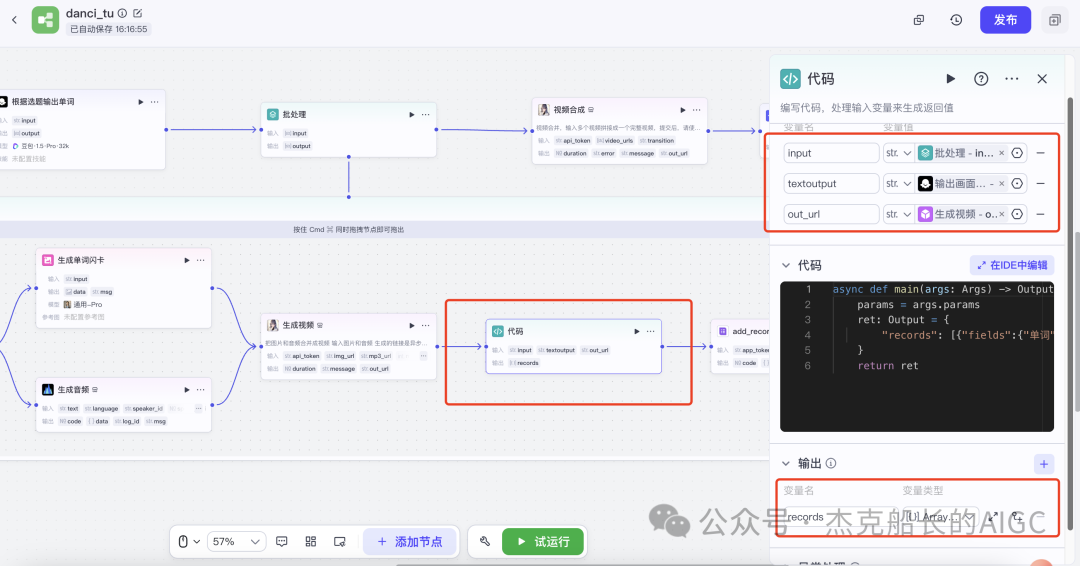This screenshot has height=566, width=1080.
Task: Run the 视频合成 node
Action: tap(683, 110)
